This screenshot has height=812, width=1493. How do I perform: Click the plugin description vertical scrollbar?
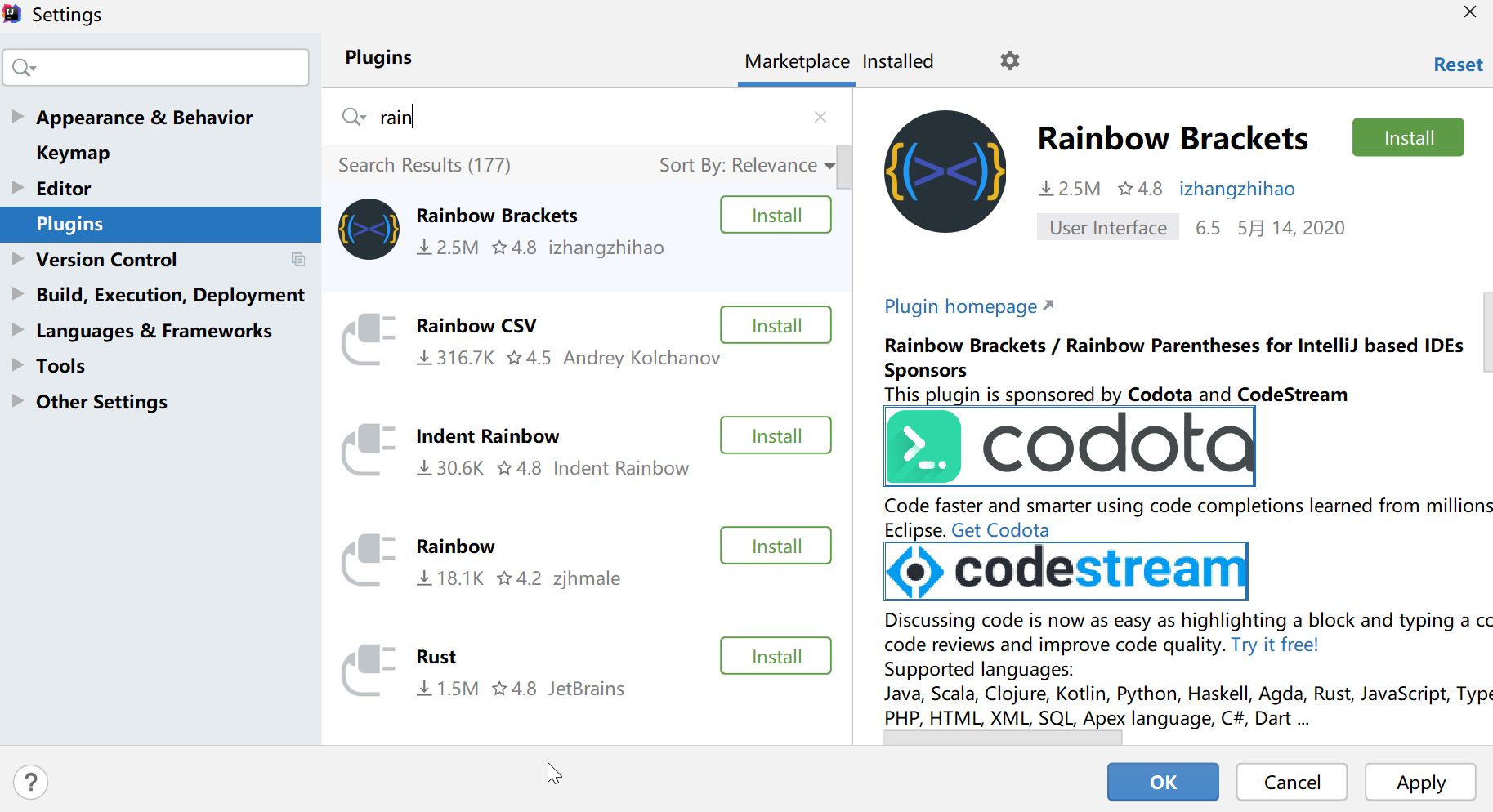point(1487,332)
